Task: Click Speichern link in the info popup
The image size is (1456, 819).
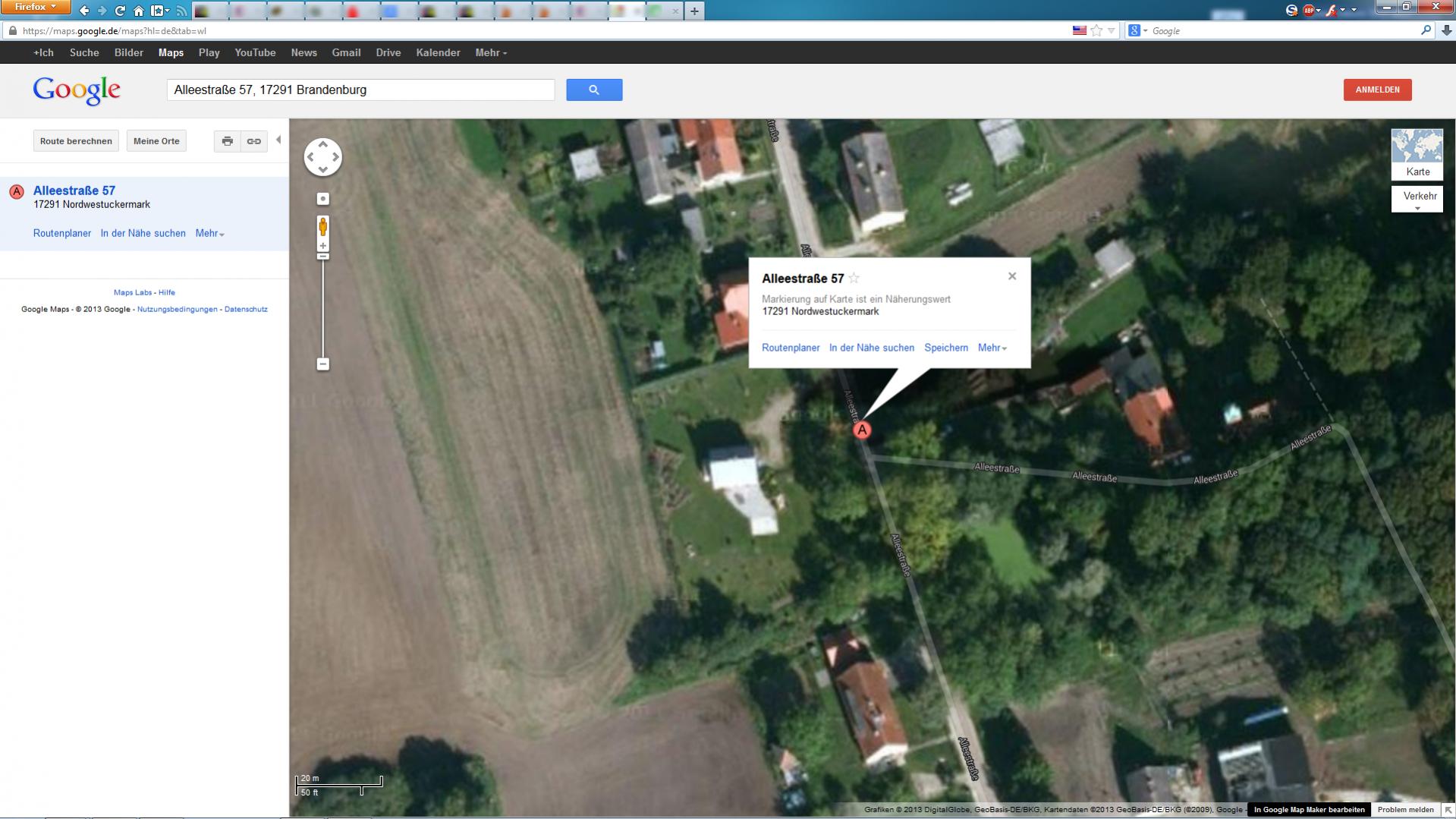Action: click(x=946, y=348)
